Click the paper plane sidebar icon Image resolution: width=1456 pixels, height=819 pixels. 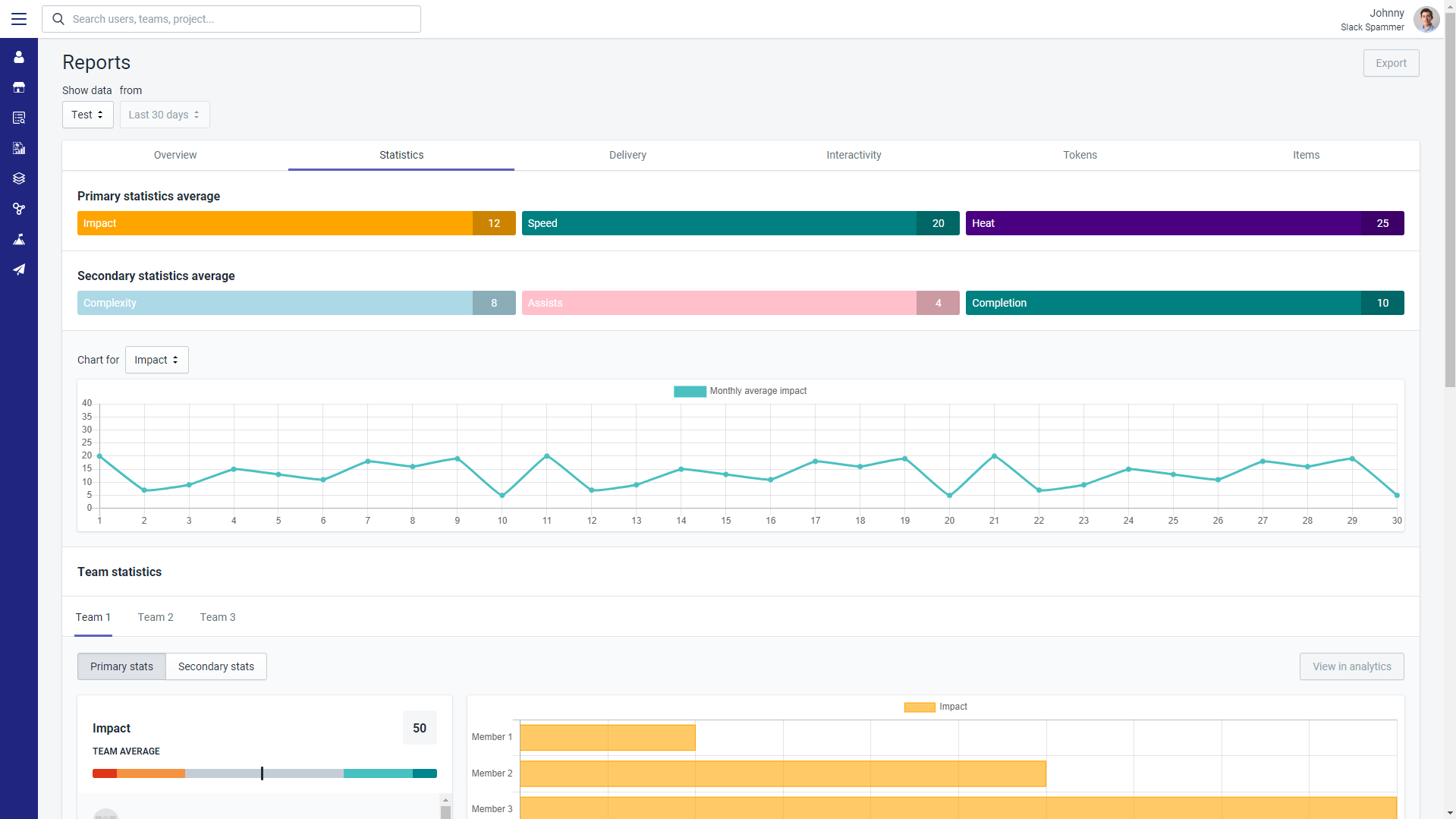pyautogui.click(x=19, y=269)
